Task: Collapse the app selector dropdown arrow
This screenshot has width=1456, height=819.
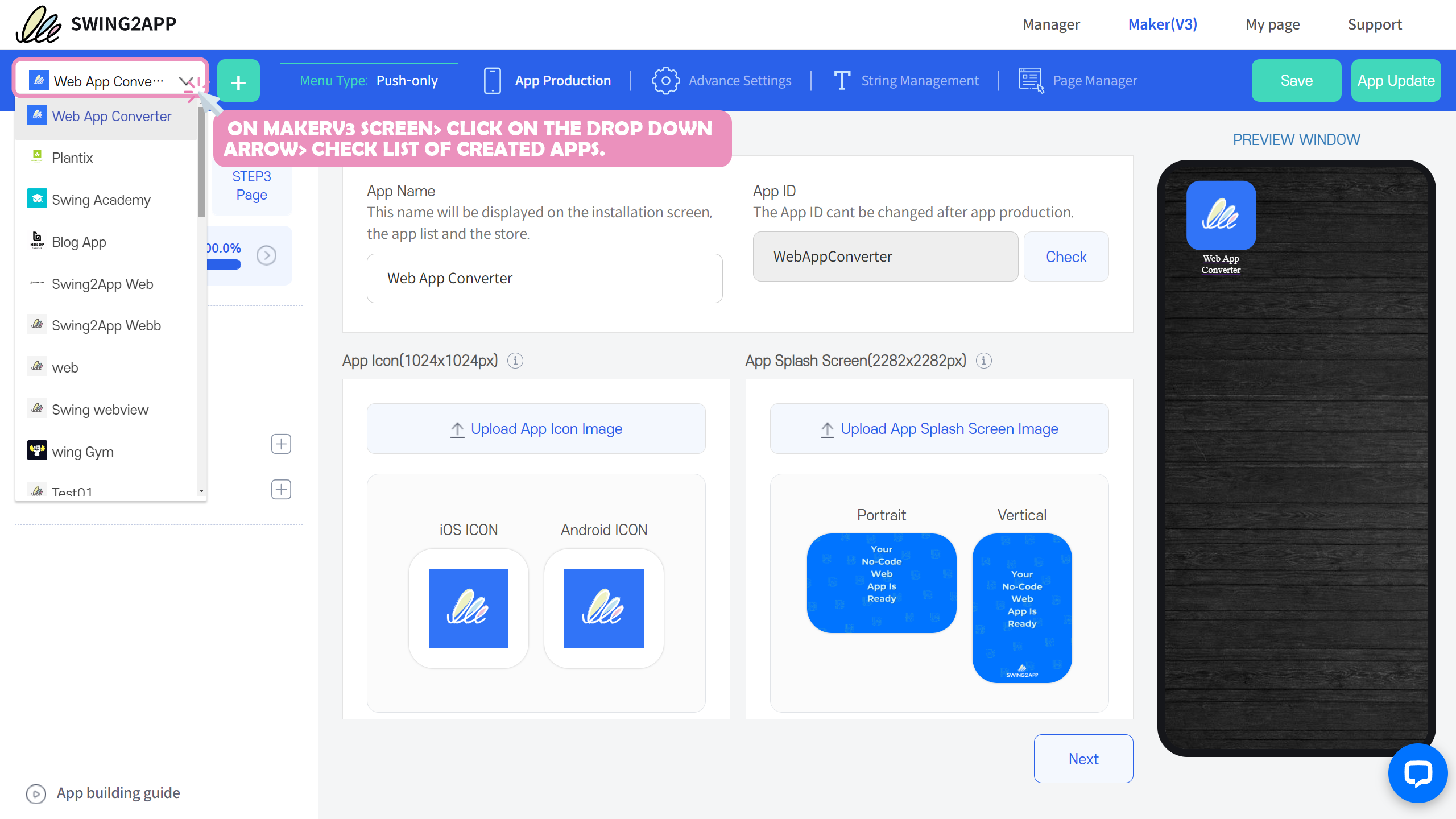Action: pyautogui.click(x=186, y=81)
